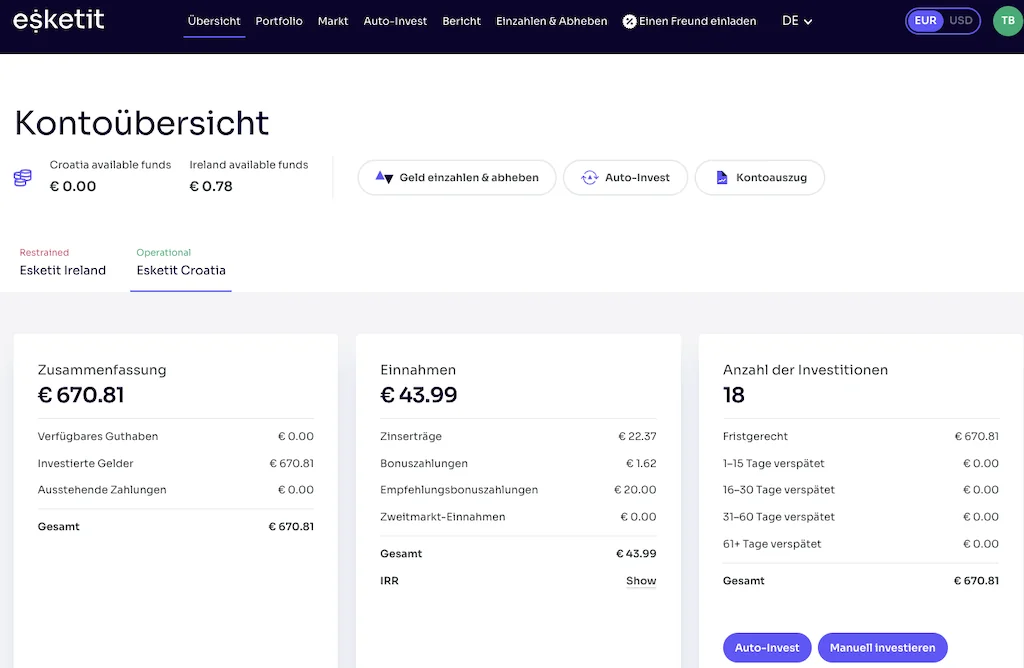Open the Portfolio menu item
The width and height of the screenshot is (1024, 668).
point(278,20)
